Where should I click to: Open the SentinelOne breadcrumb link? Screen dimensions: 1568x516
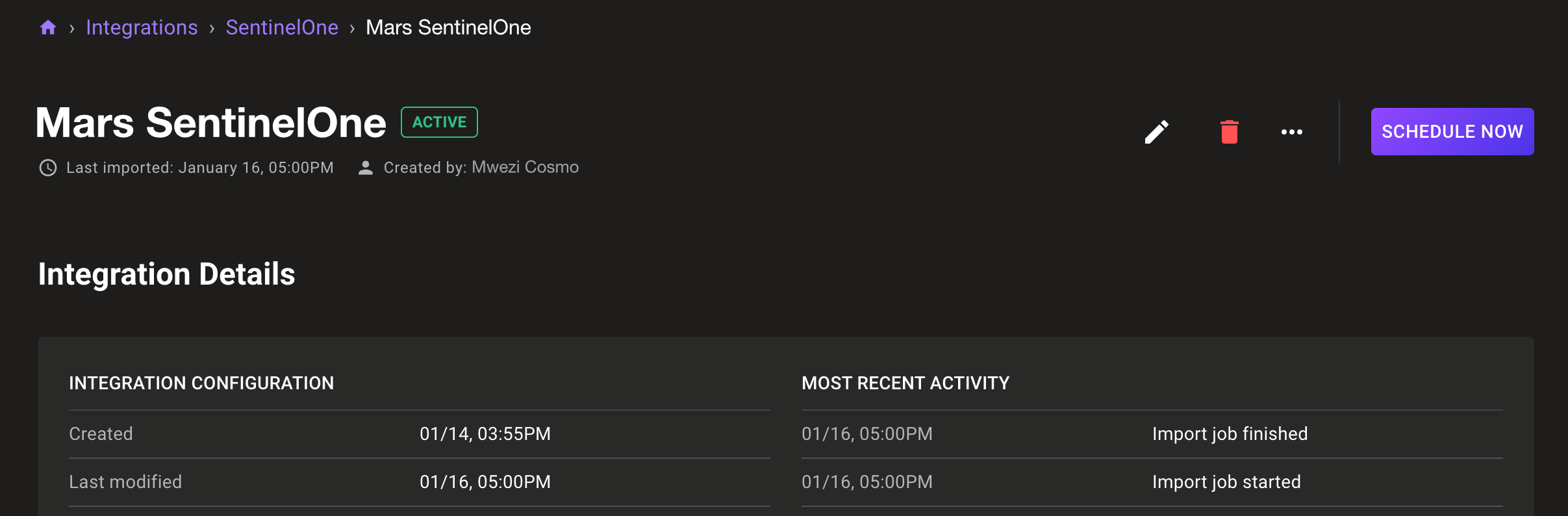tap(282, 27)
